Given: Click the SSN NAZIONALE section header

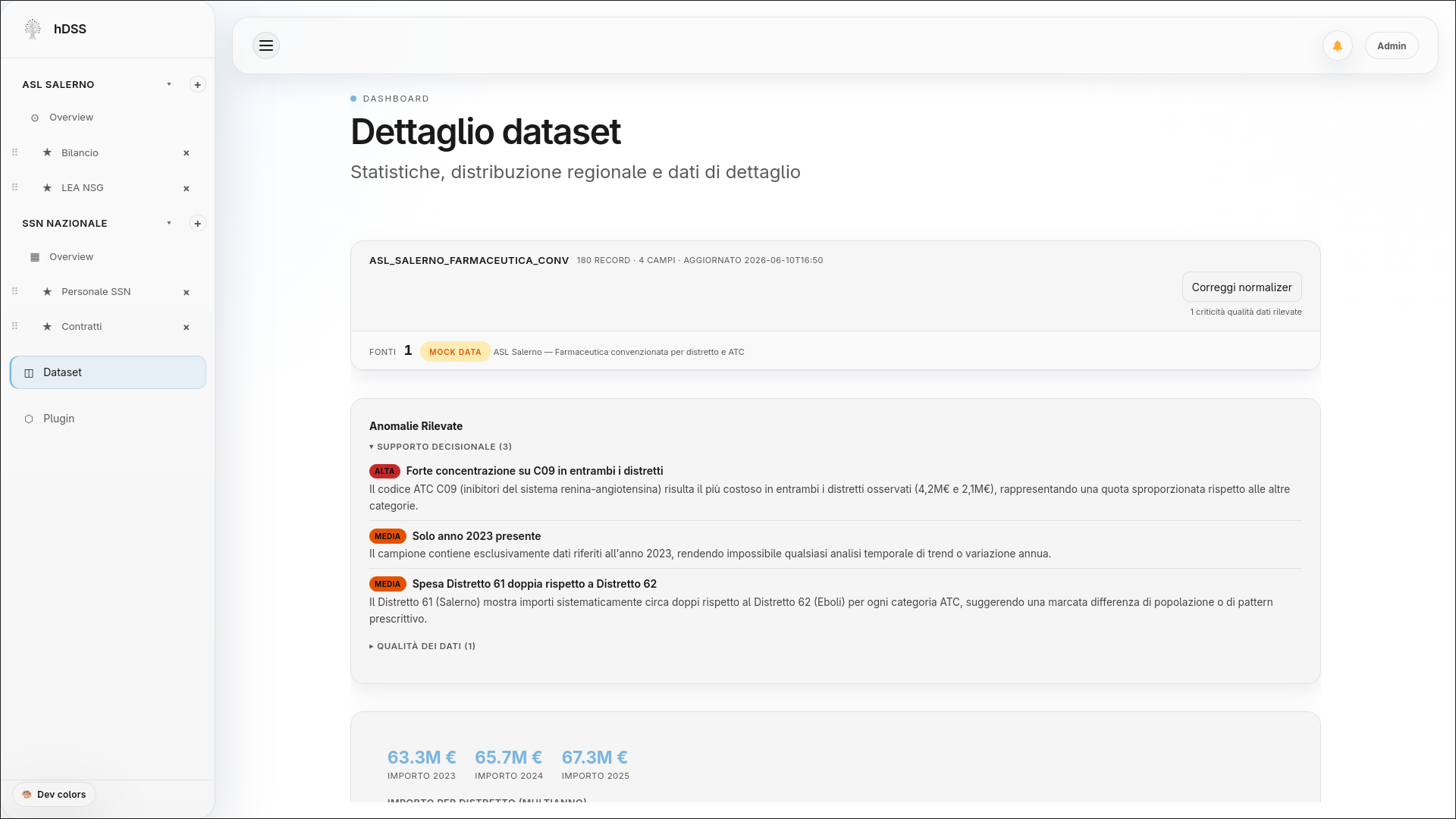Looking at the screenshot, I should (64, 224).
